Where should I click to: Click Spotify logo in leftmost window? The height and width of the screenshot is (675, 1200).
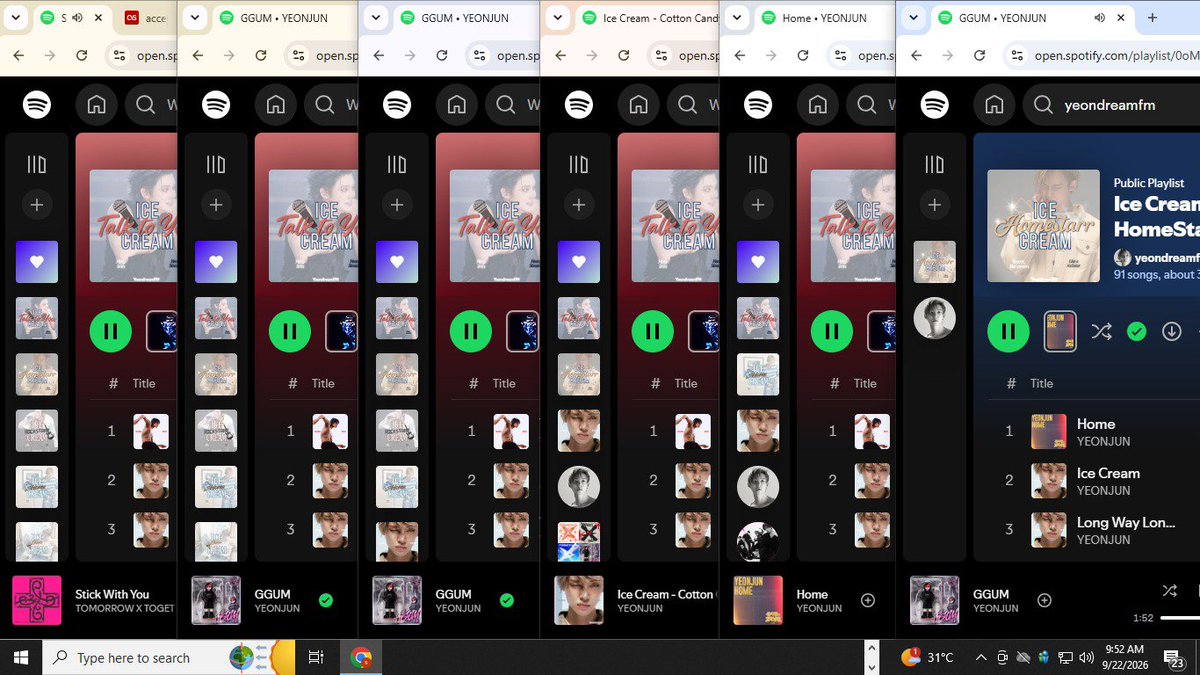tap(37, 104)
